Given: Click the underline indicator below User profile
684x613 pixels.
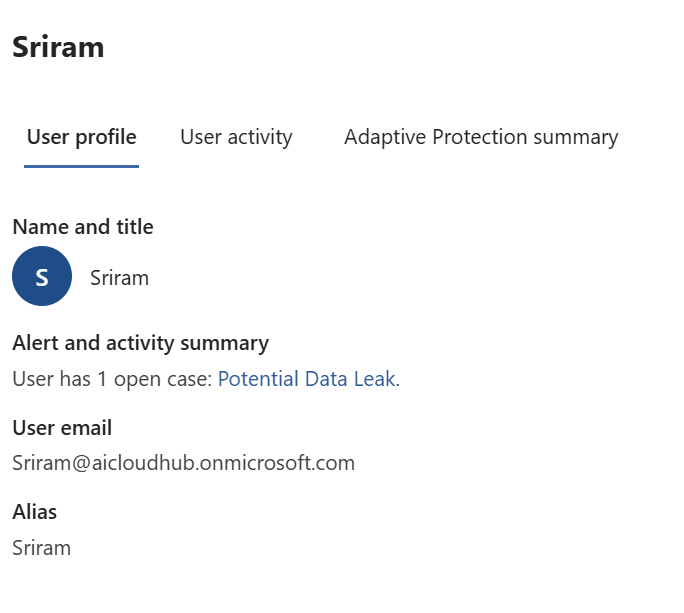Looking at the screenshot, I should coord(82,166).
